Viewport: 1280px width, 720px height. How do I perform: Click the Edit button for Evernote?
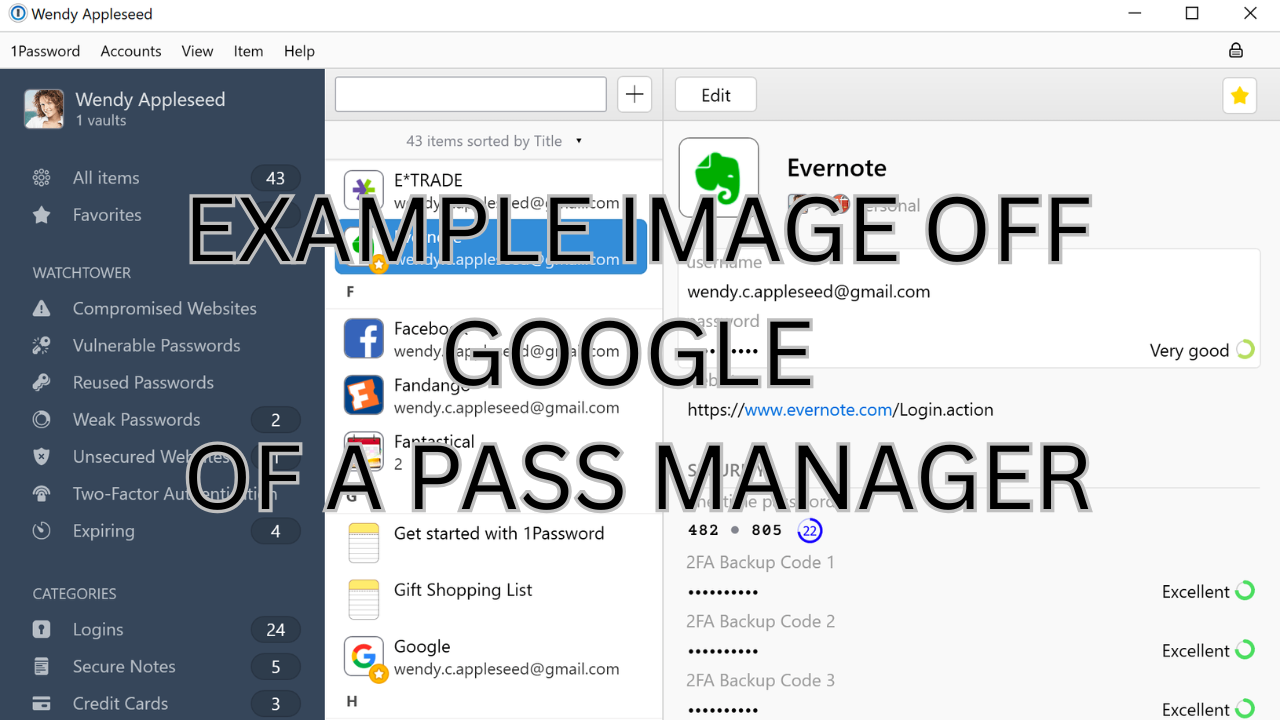(x=715, y=95)
